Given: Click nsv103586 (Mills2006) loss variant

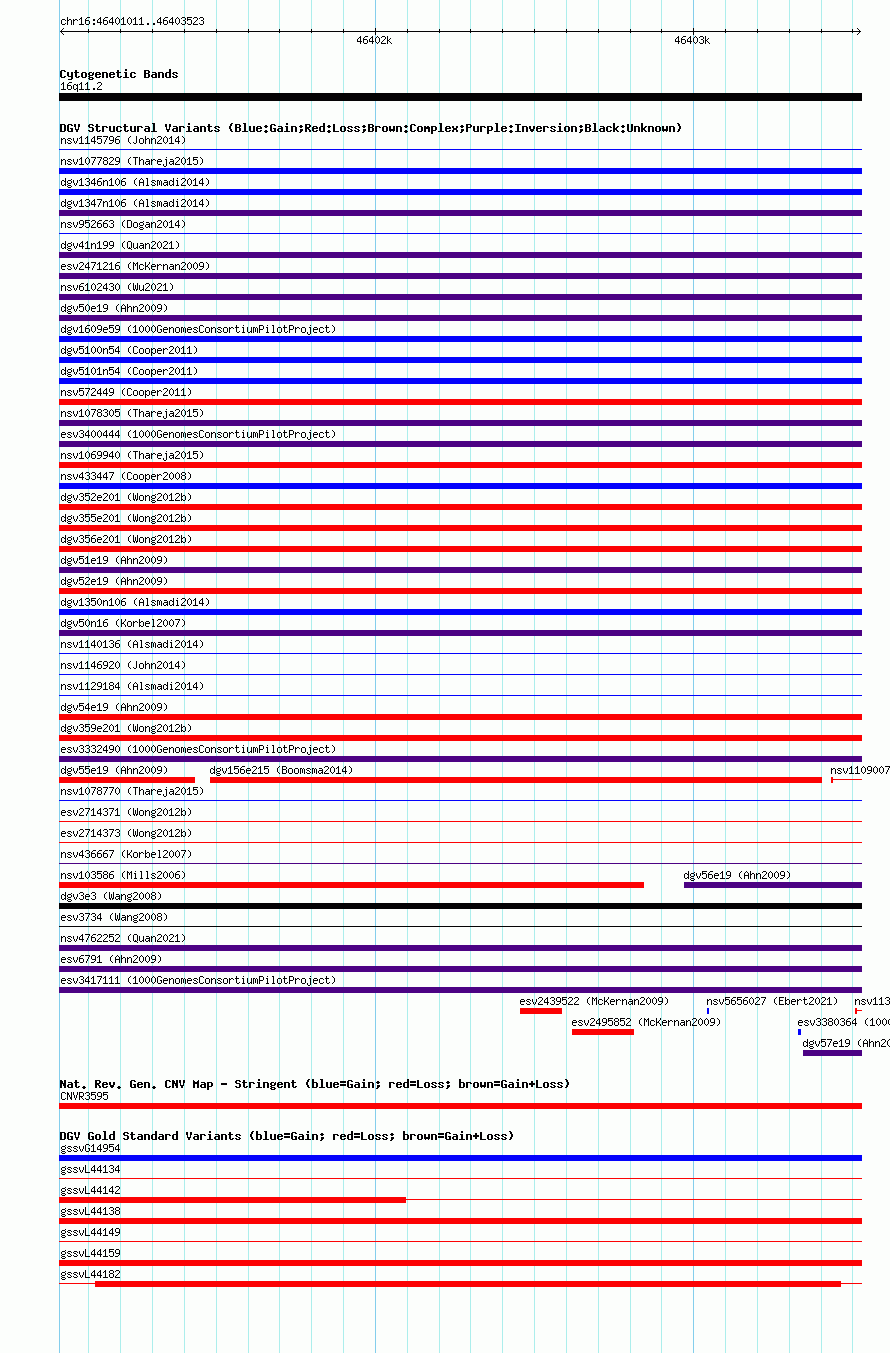Looking at the screenshot, I should coord(352,885).
